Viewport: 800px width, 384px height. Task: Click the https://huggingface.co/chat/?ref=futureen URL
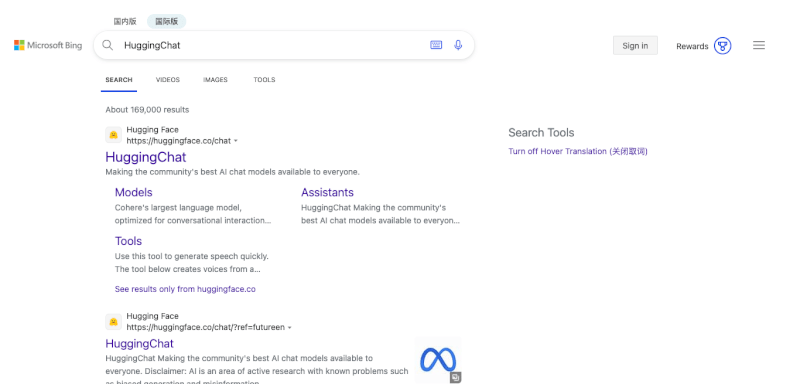206,327
